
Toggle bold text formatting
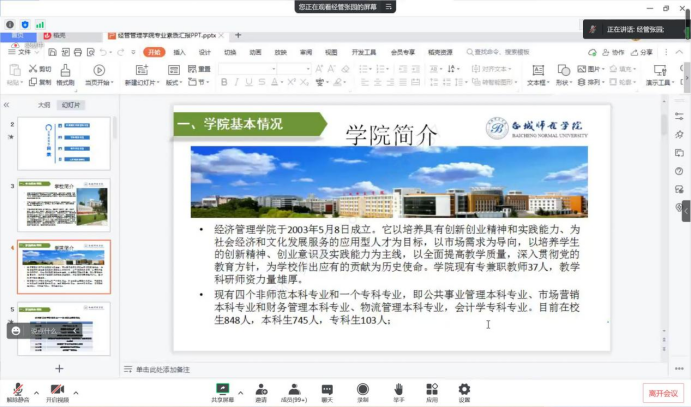224,82
